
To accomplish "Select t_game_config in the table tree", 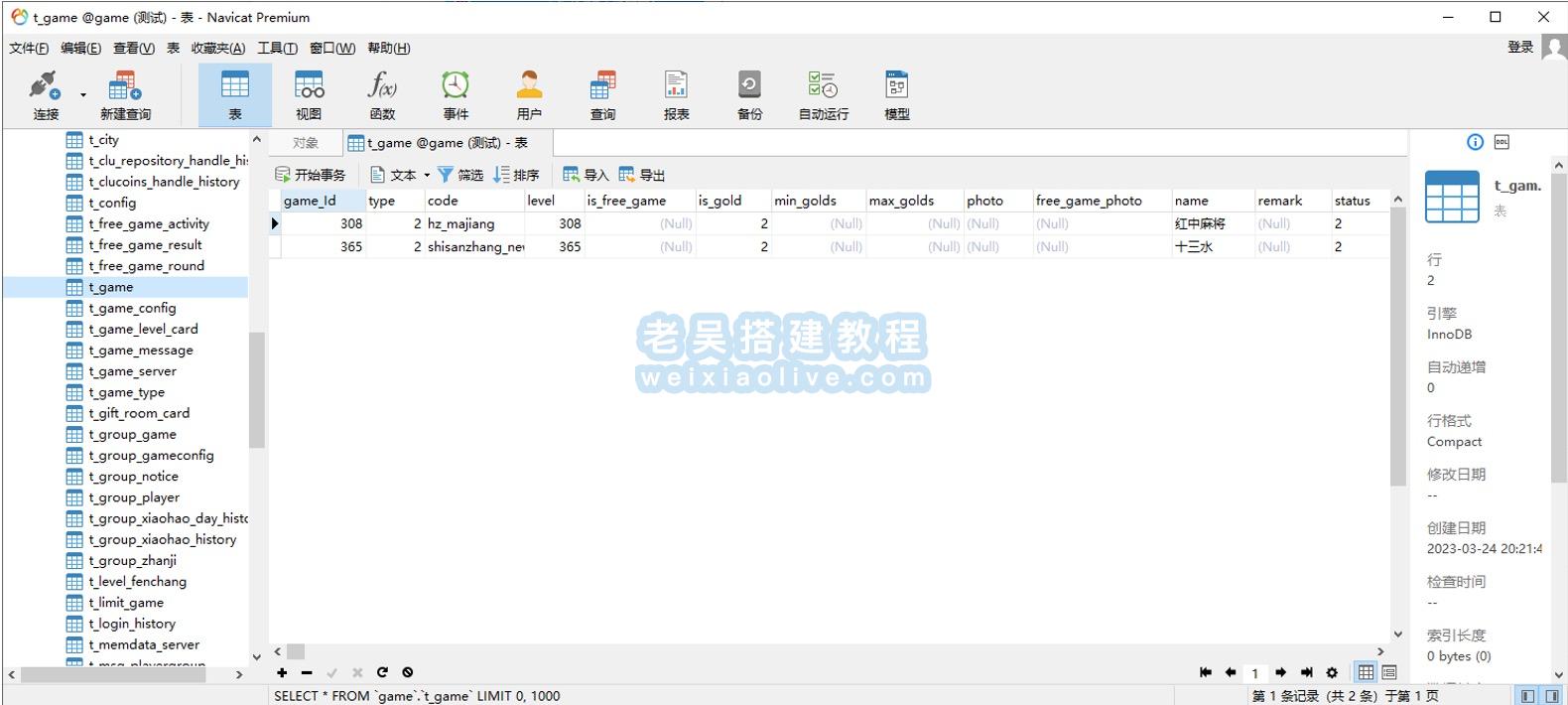I will tap(132, 308).
